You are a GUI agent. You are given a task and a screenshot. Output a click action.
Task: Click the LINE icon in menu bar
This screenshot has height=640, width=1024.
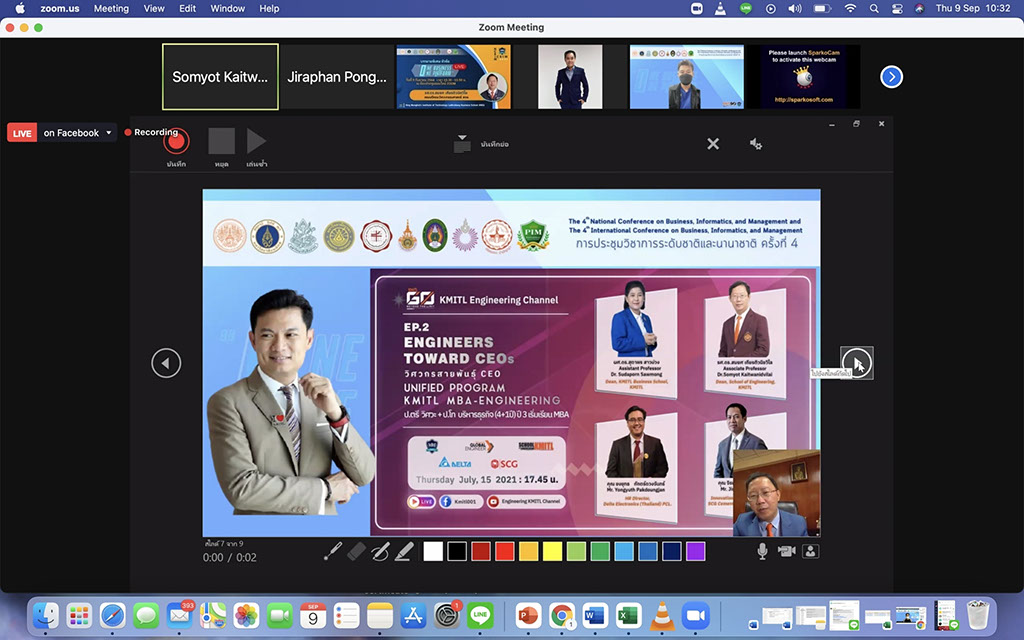click(x=745, y=8)
